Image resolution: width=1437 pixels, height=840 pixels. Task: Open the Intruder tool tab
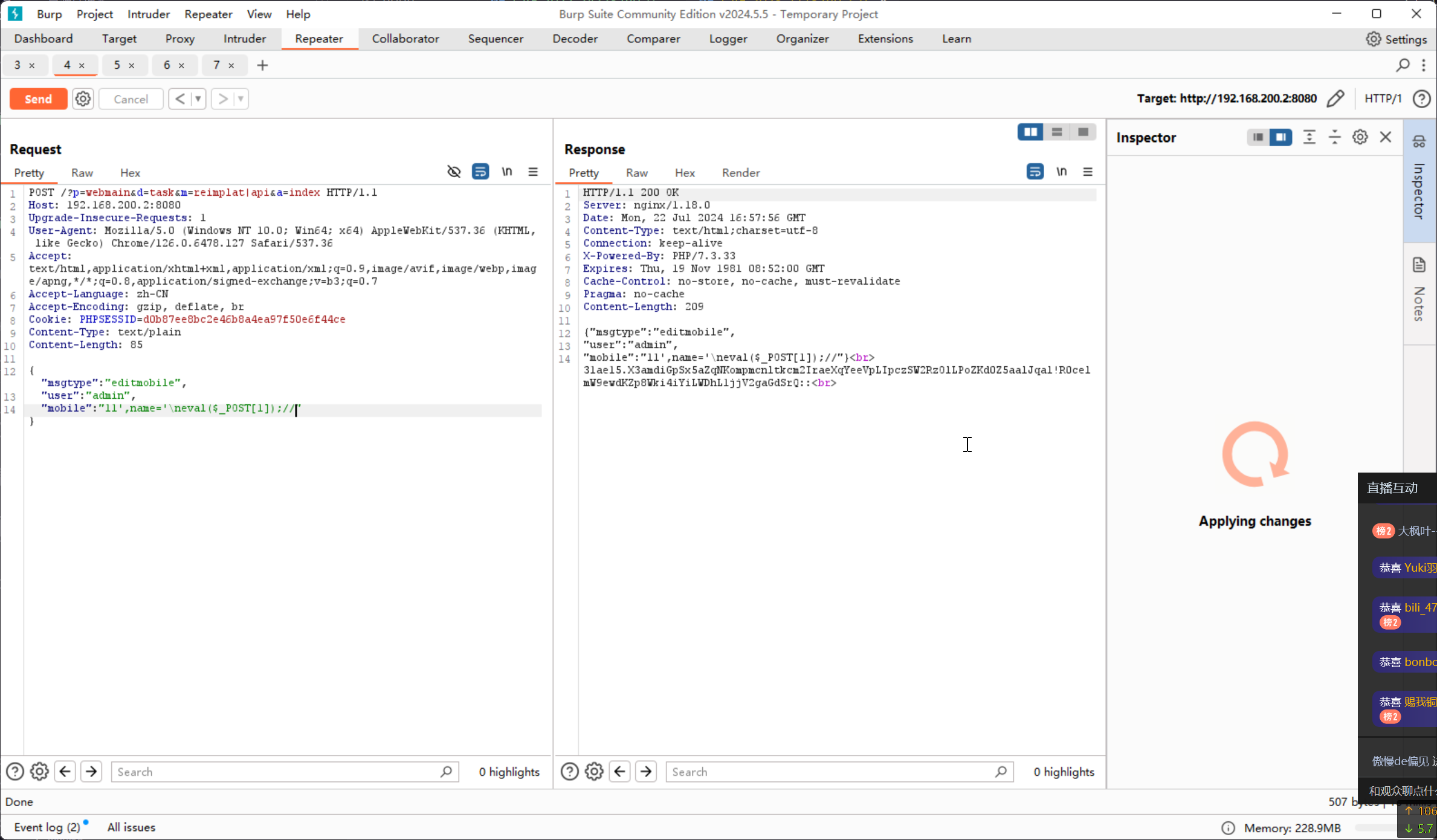pyautogui.click(x=244, y=39)
